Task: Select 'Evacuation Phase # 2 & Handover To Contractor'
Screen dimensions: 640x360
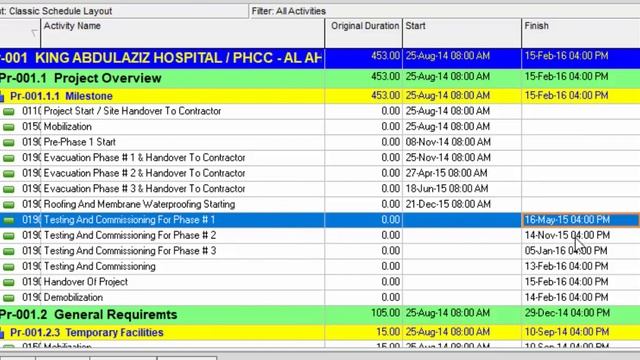Action: (x=144, y=173)
